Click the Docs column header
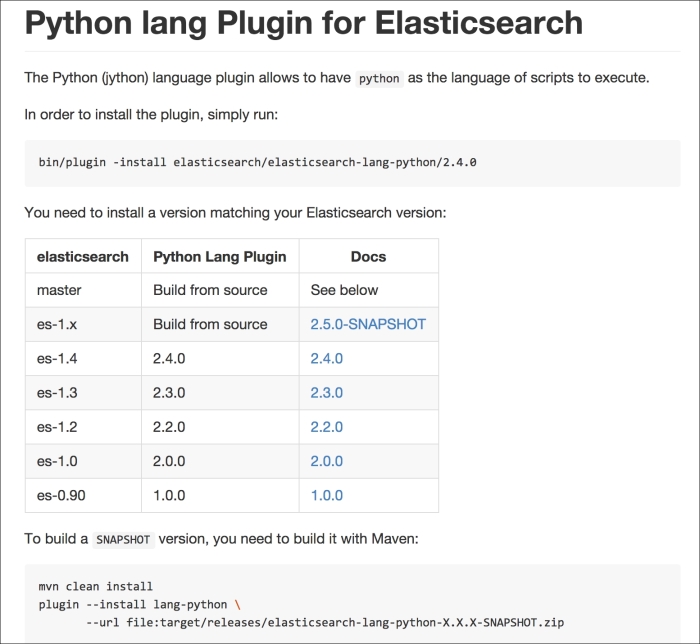Screen dimensions: 700x644 (x=368, y=257)
